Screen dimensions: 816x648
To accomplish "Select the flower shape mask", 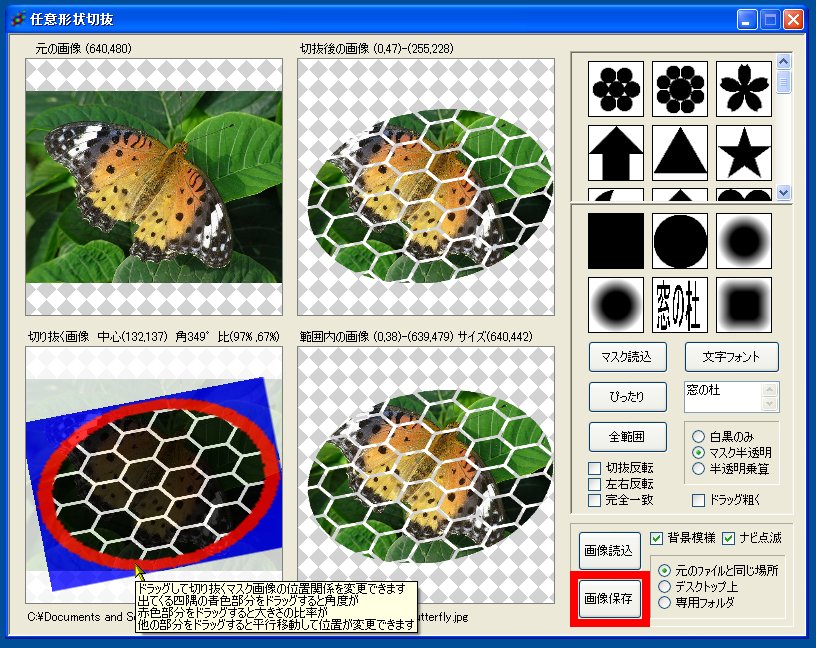I will [x=614, y=88].
